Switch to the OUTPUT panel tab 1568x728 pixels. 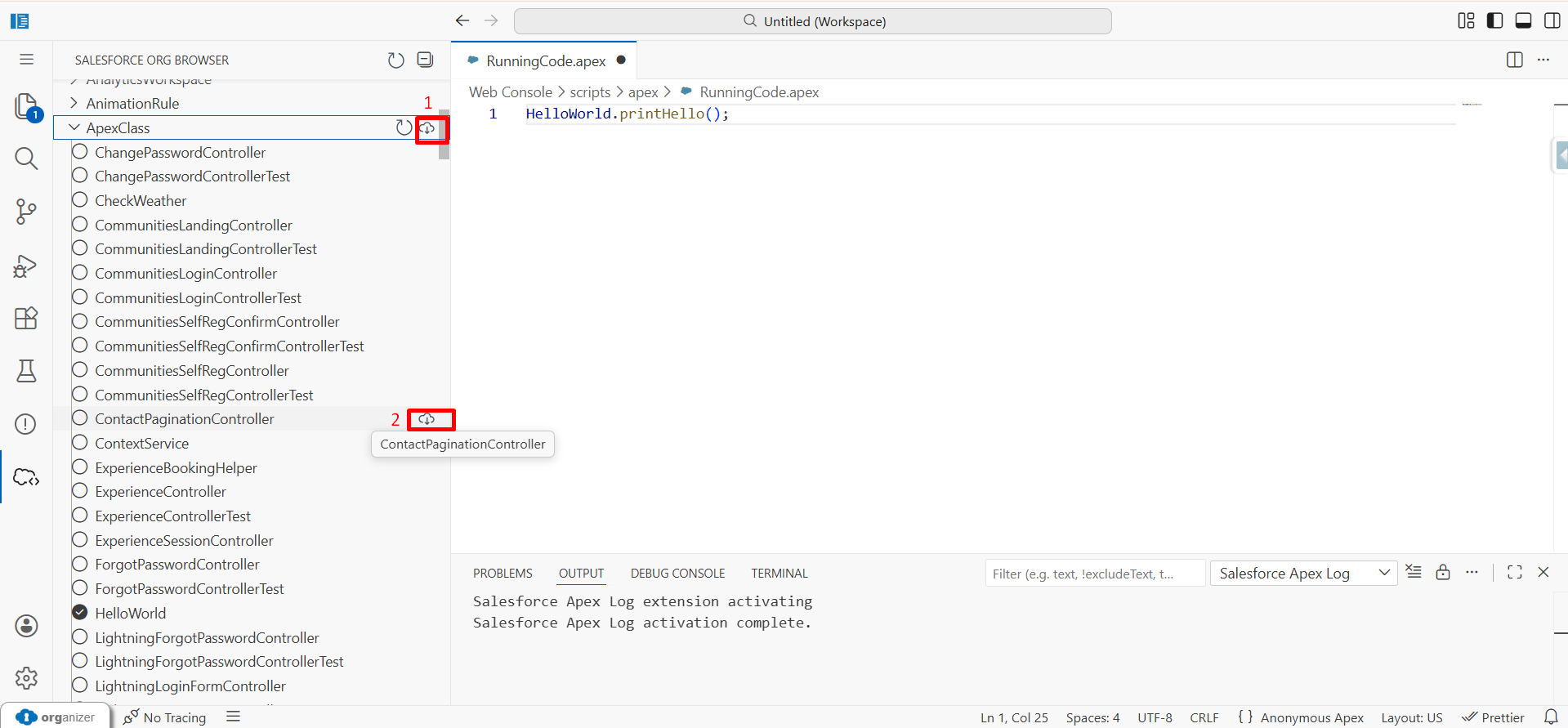point(582,574)
